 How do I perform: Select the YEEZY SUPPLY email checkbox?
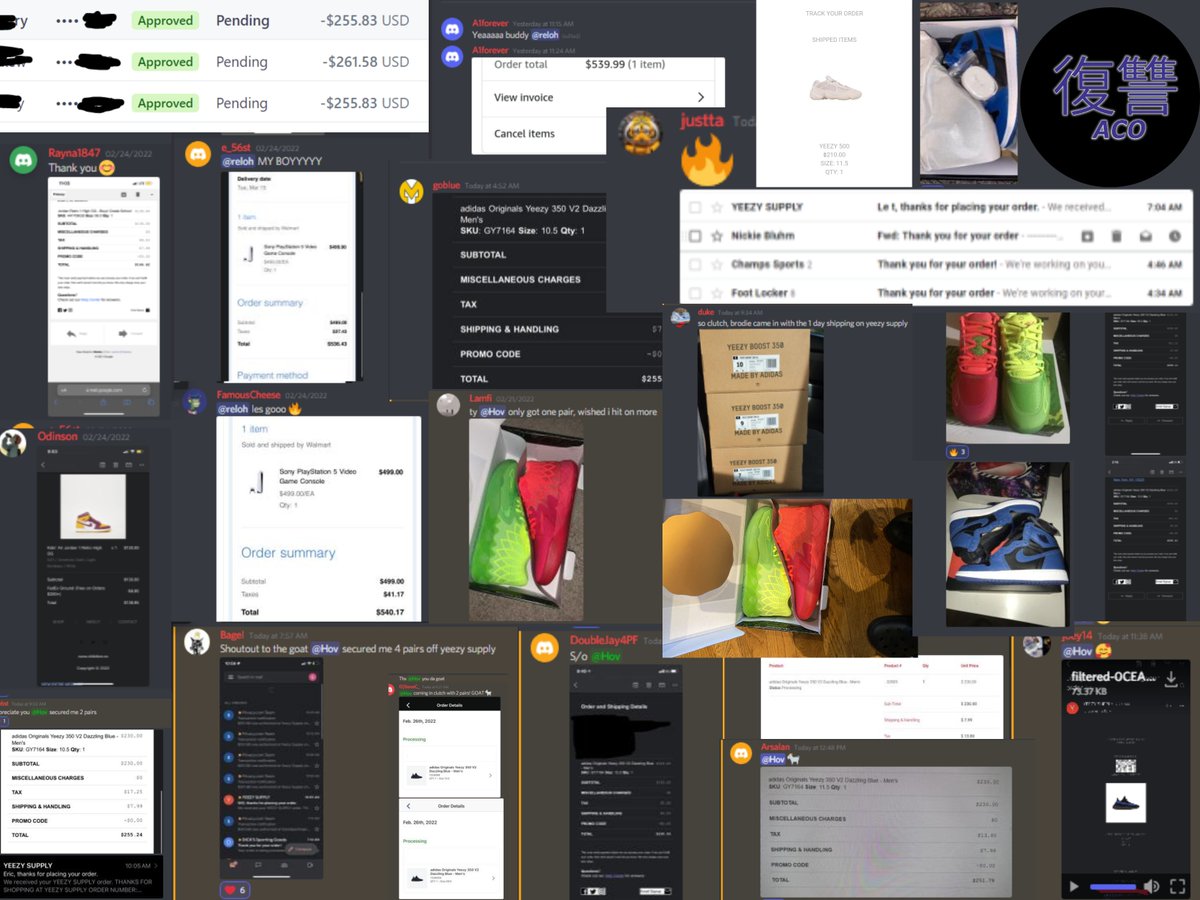[695, 207]
